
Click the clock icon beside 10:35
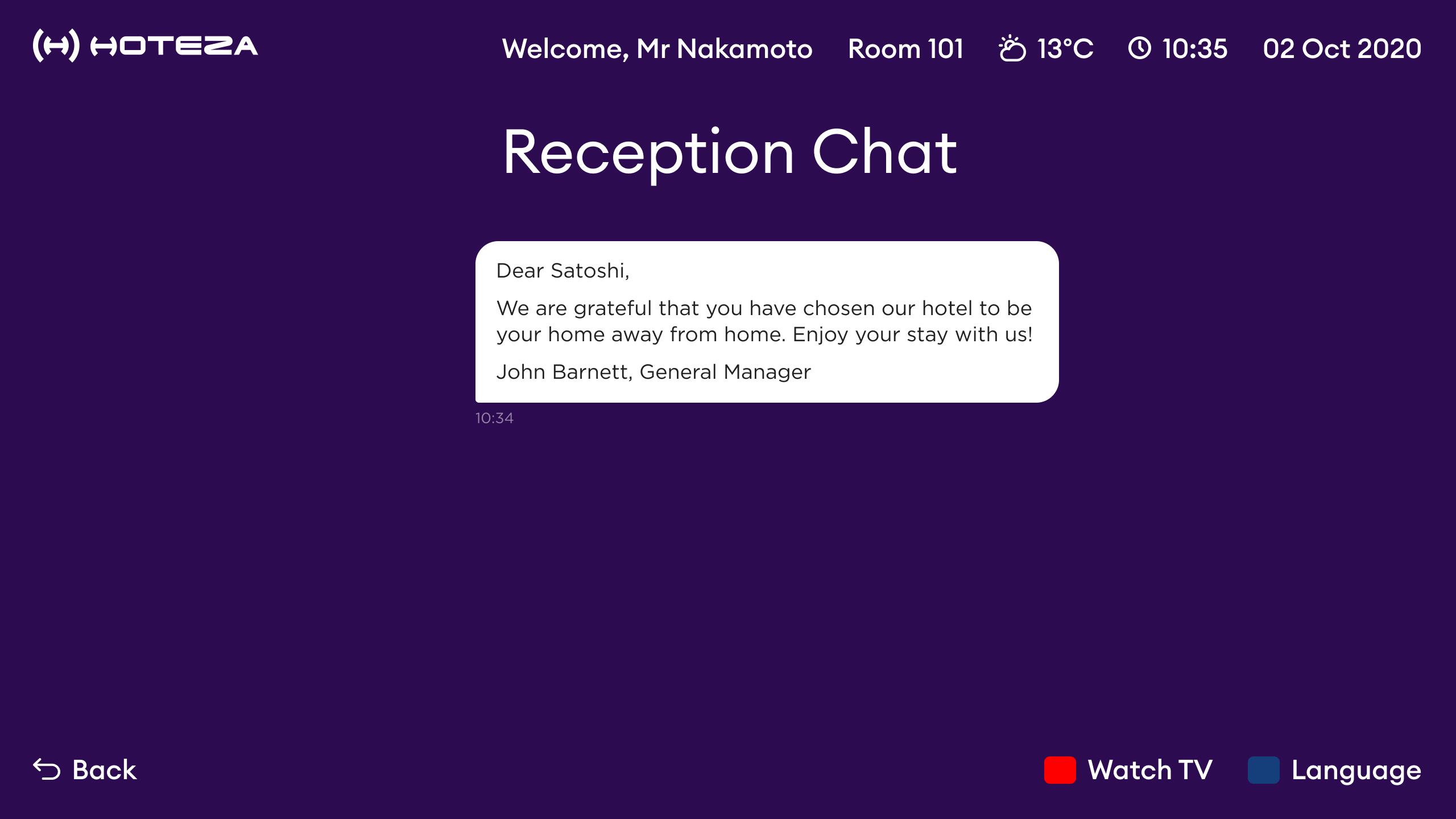tap(1140, 48)
